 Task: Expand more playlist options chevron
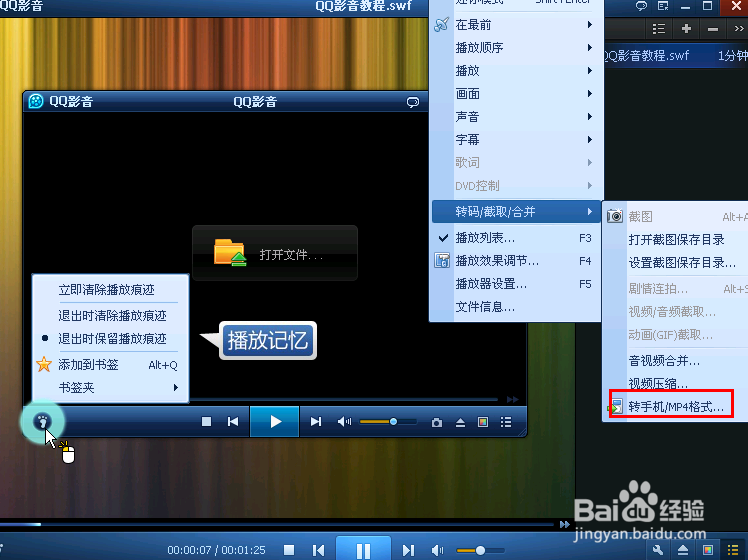point(739,29)
